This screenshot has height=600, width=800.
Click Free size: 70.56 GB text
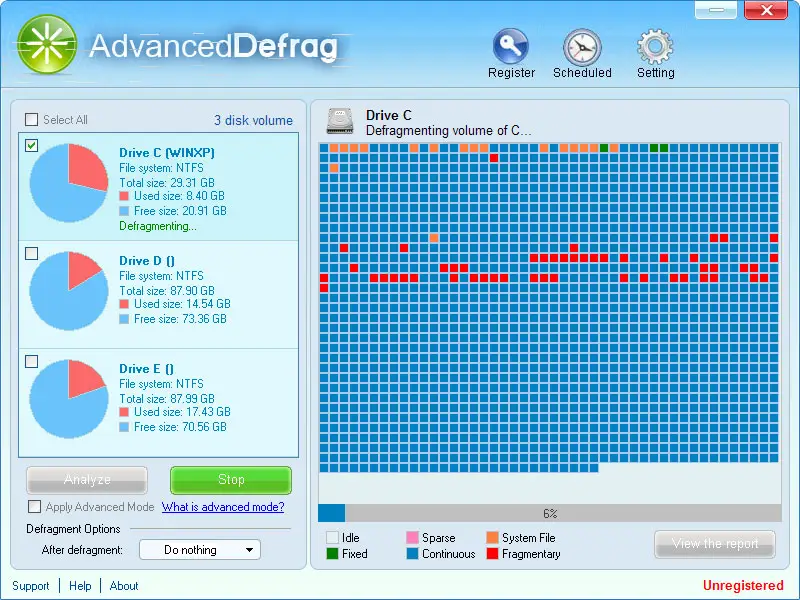coord(180,427)
